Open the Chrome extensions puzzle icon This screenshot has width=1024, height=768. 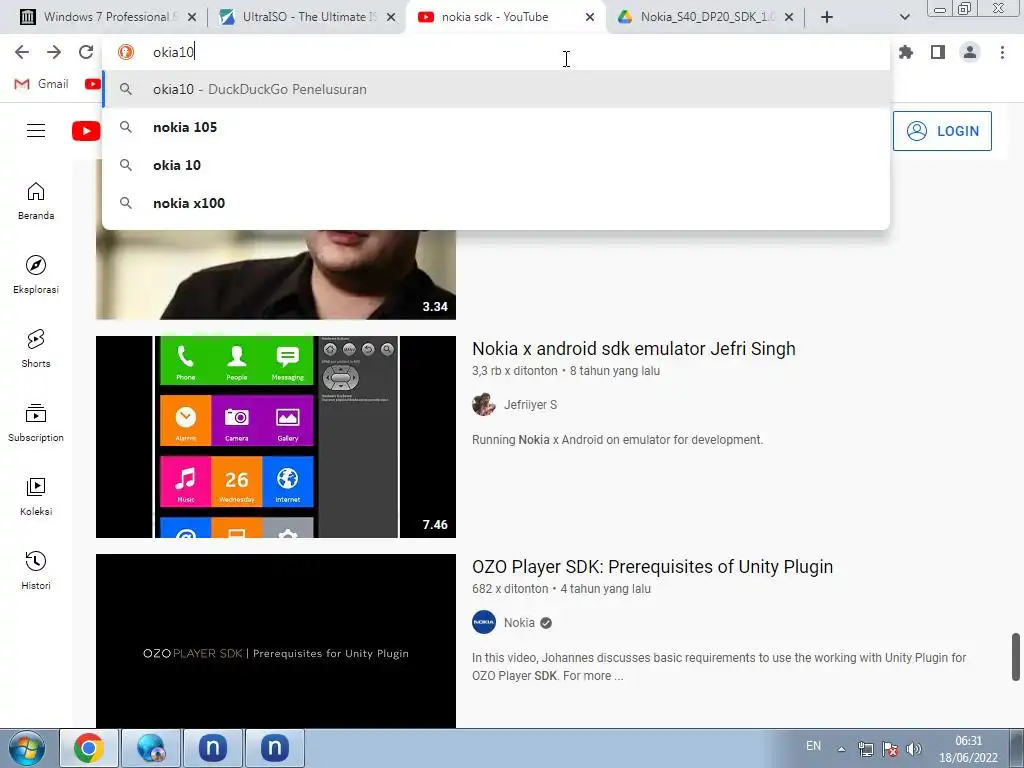click(x=906, y=52)
